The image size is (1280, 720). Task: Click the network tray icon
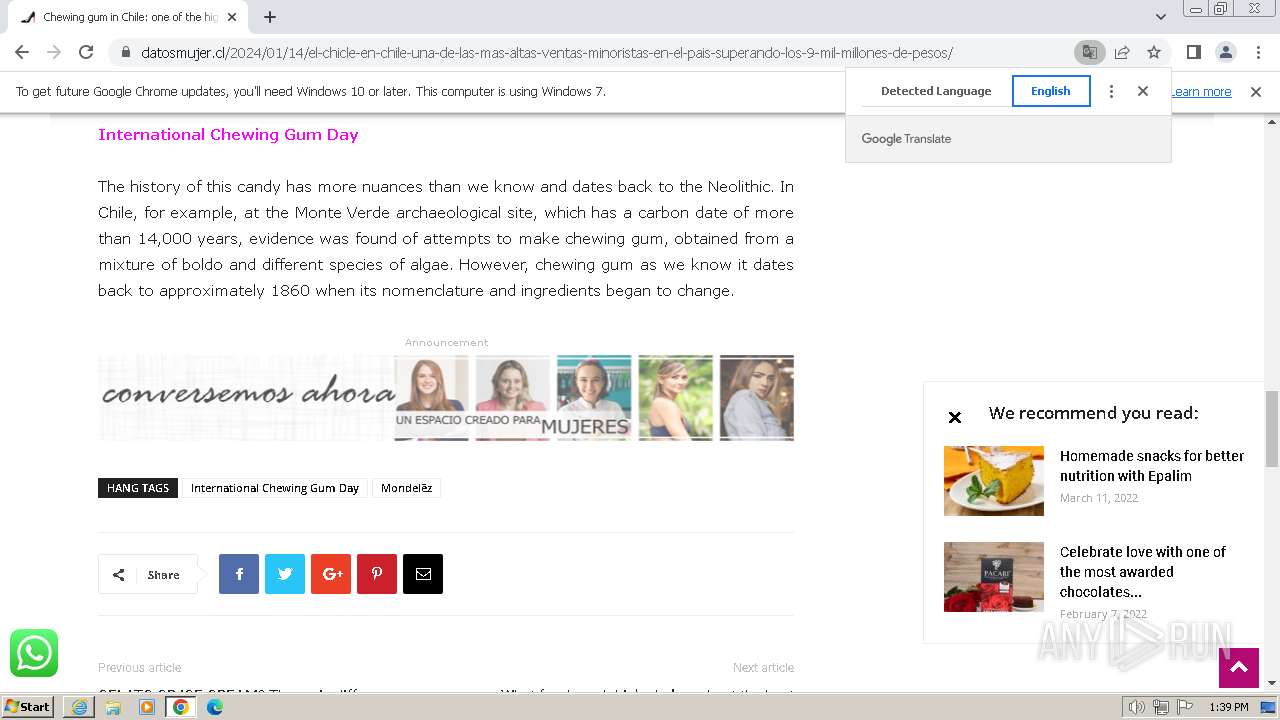(1161, 707)
